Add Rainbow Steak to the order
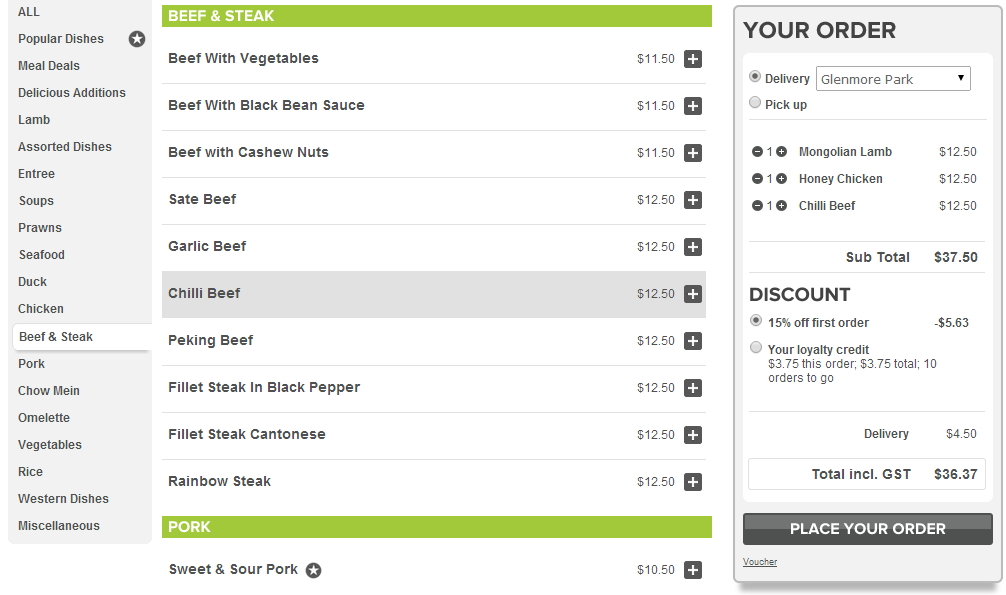This screenshot has width=1006, height=595. [693, 482]
